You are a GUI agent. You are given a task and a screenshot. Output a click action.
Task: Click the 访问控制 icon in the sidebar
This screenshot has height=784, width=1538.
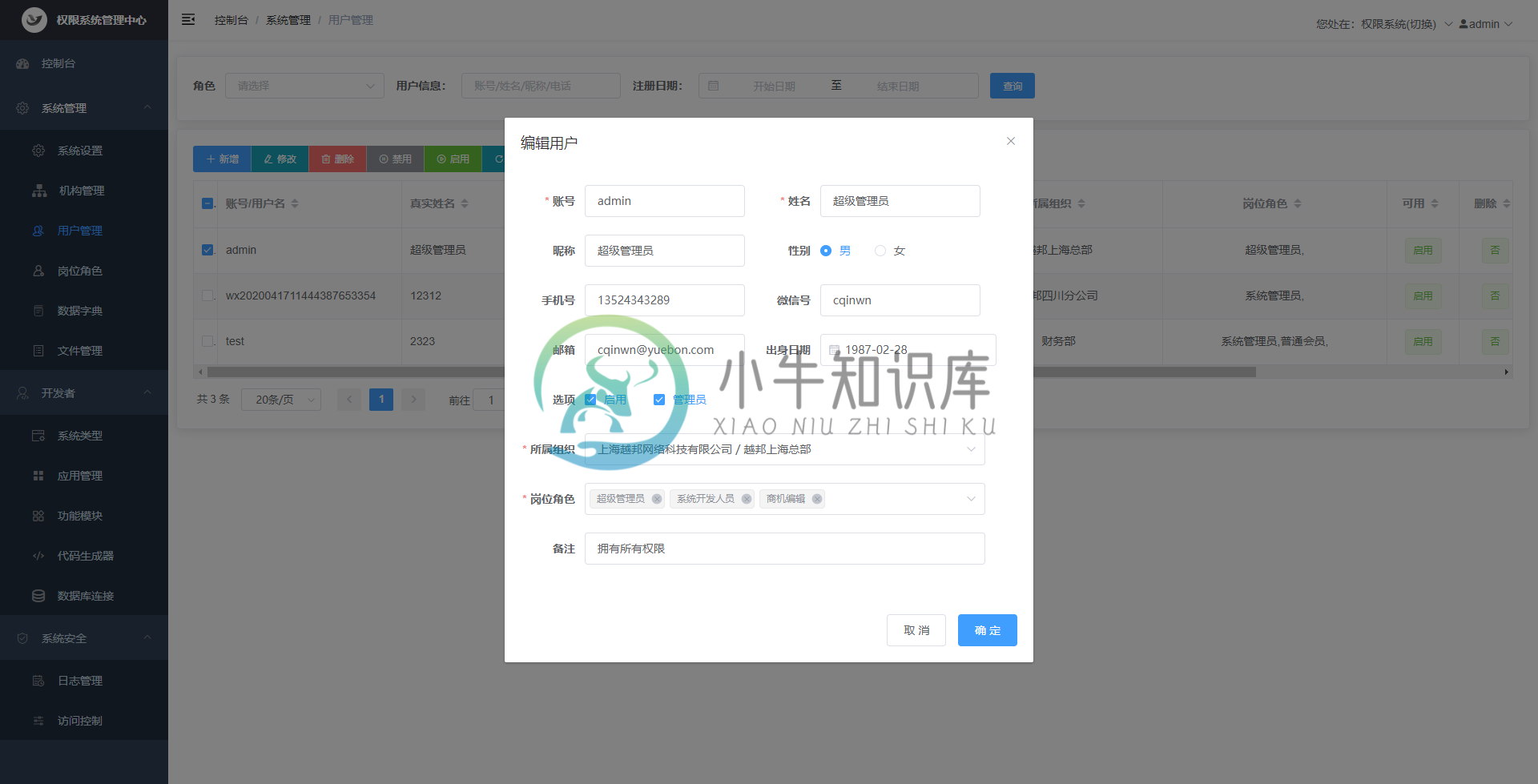point(38,721)
